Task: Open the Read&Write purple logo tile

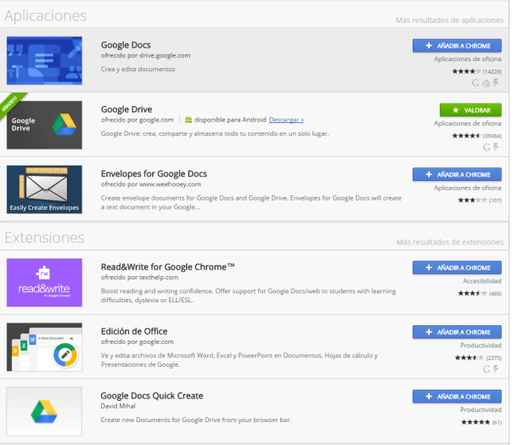Action: [x=44, y=282]
